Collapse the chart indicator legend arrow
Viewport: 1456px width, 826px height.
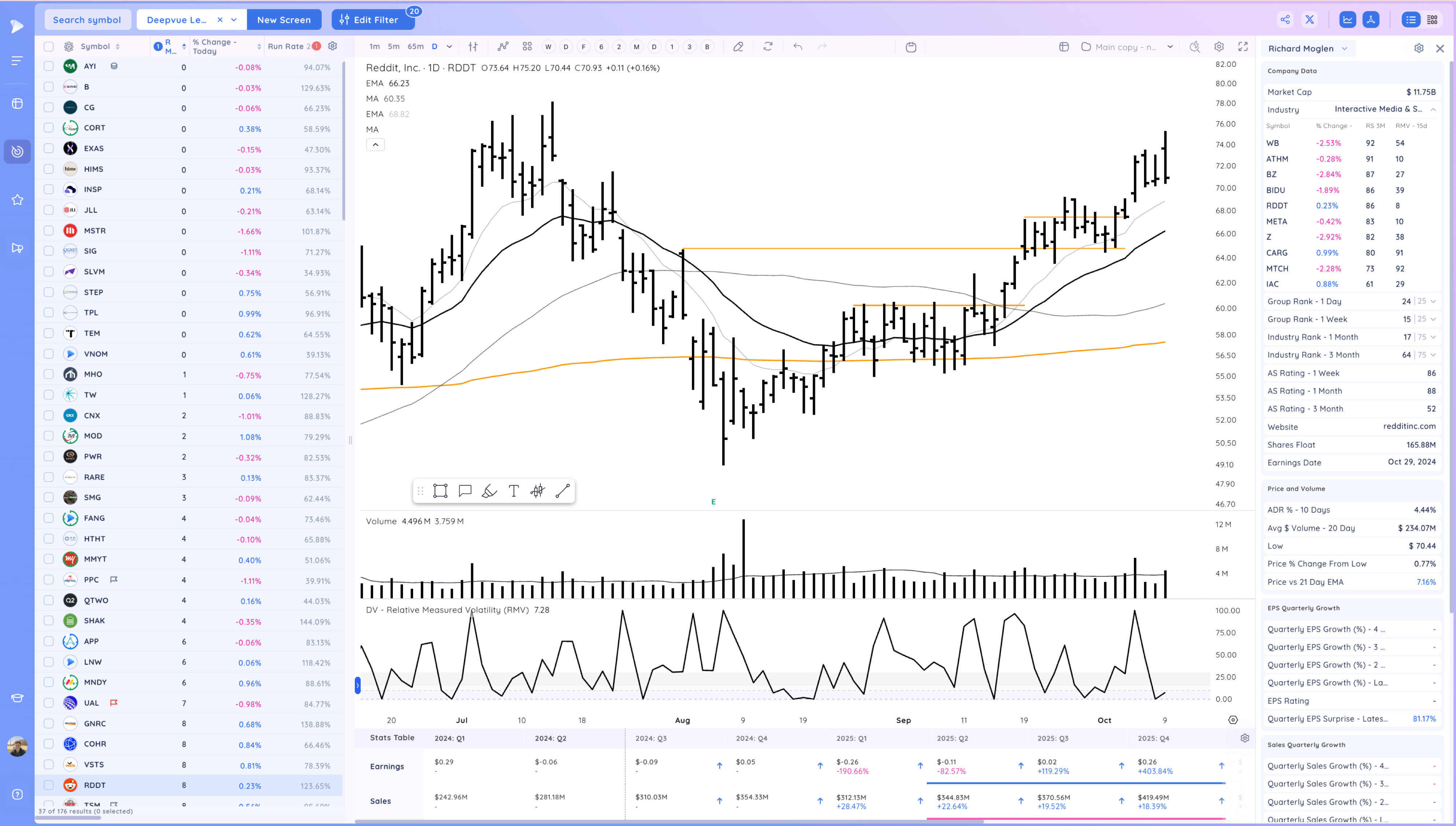pos(375,145)
